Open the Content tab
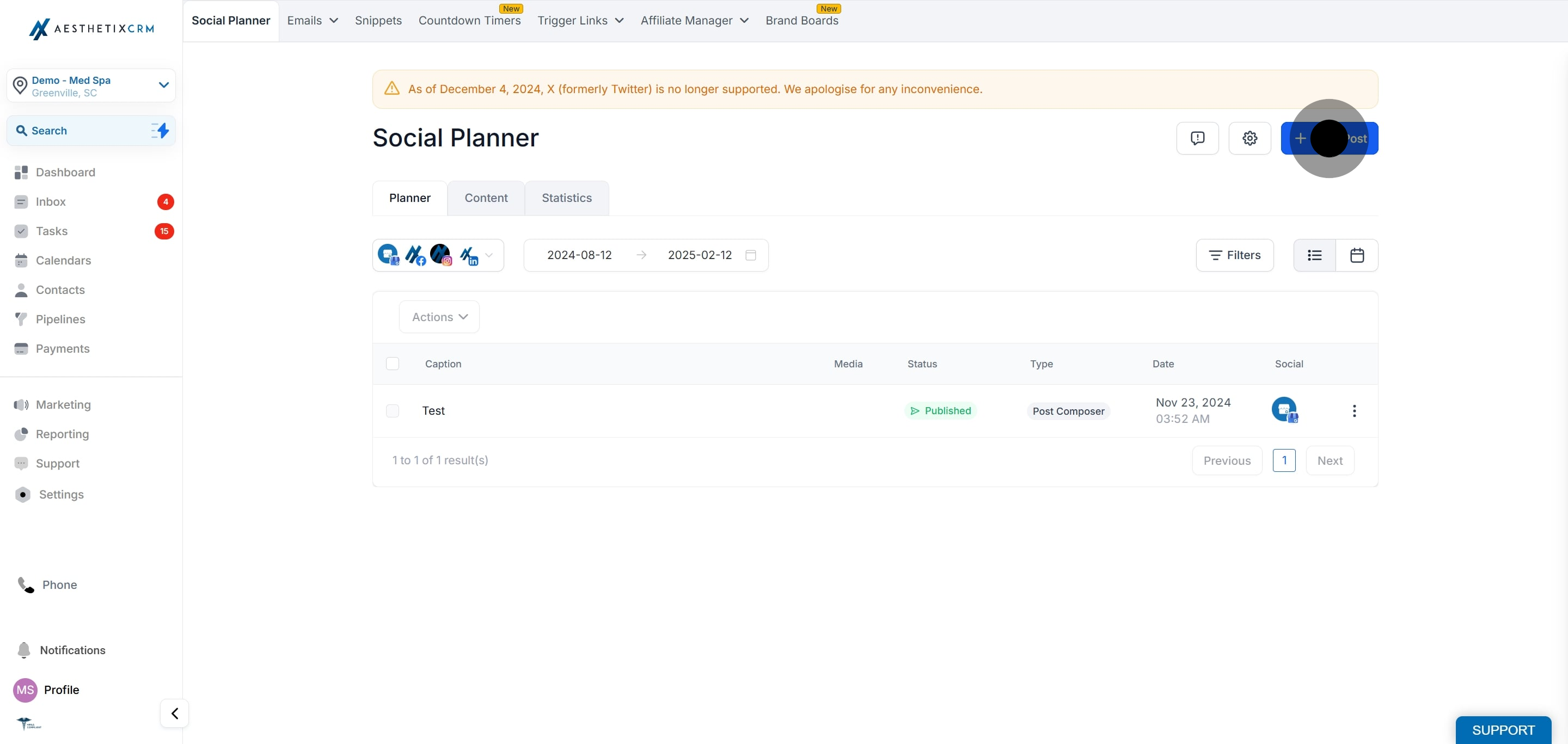 (486, 198)
